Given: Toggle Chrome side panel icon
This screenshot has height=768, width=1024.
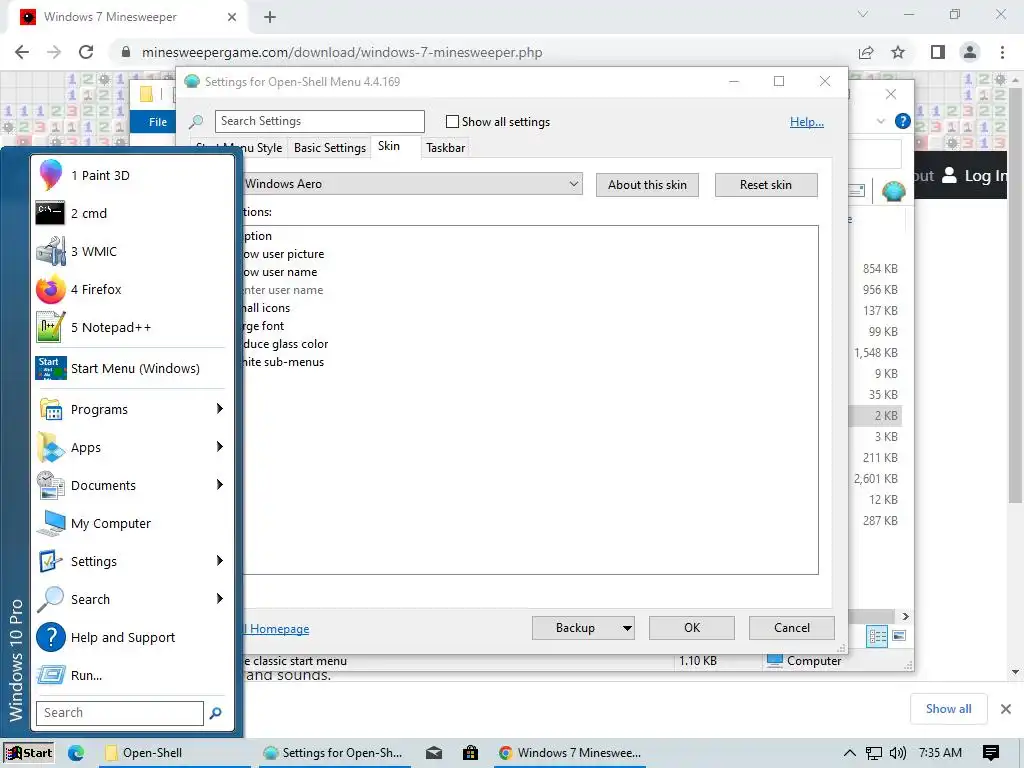Looking at the screenshot, I should point(938,52).
